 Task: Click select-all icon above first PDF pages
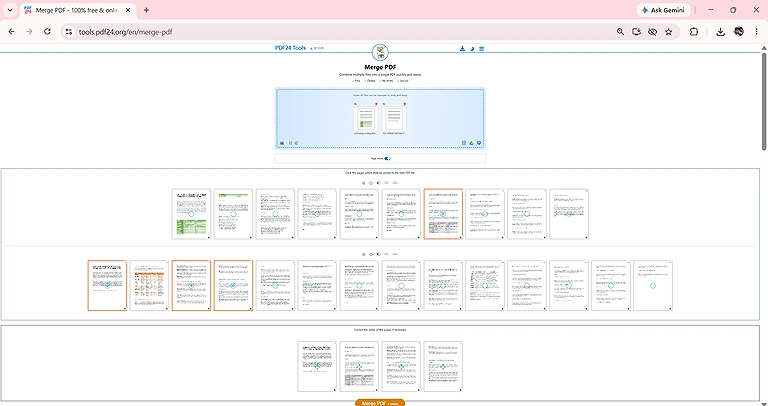click(363, 183)
